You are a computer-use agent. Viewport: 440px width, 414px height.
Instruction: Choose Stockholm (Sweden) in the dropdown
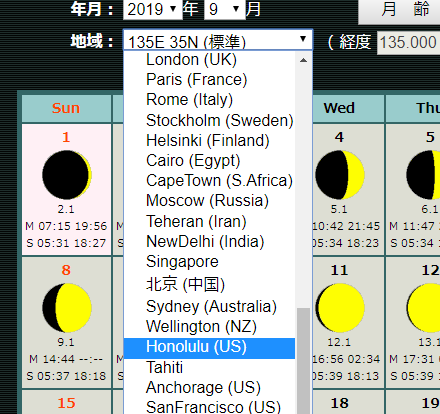pos(209,120)
